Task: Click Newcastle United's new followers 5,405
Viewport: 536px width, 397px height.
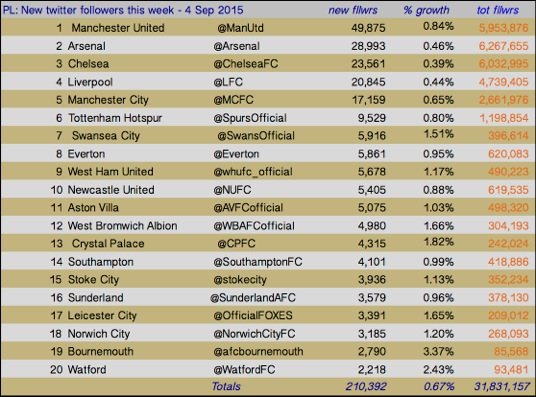Action: 372,190
